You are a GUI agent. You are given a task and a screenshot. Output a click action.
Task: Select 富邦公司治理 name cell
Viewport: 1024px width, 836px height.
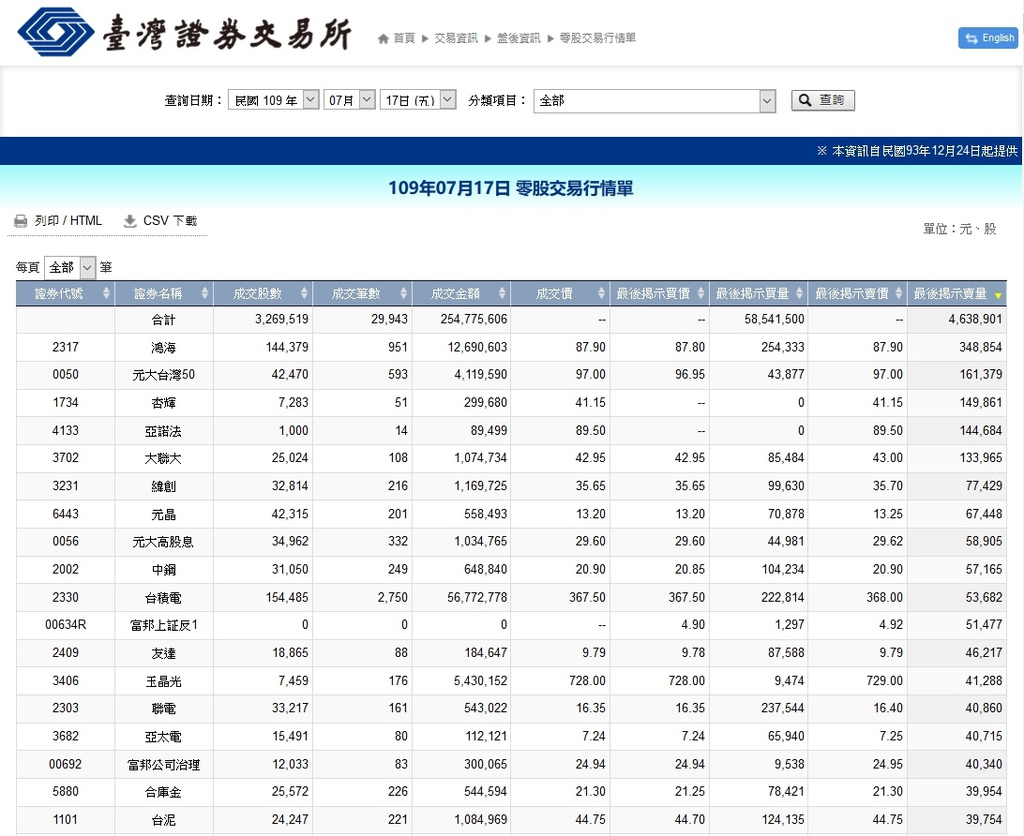tap(164, 764)
